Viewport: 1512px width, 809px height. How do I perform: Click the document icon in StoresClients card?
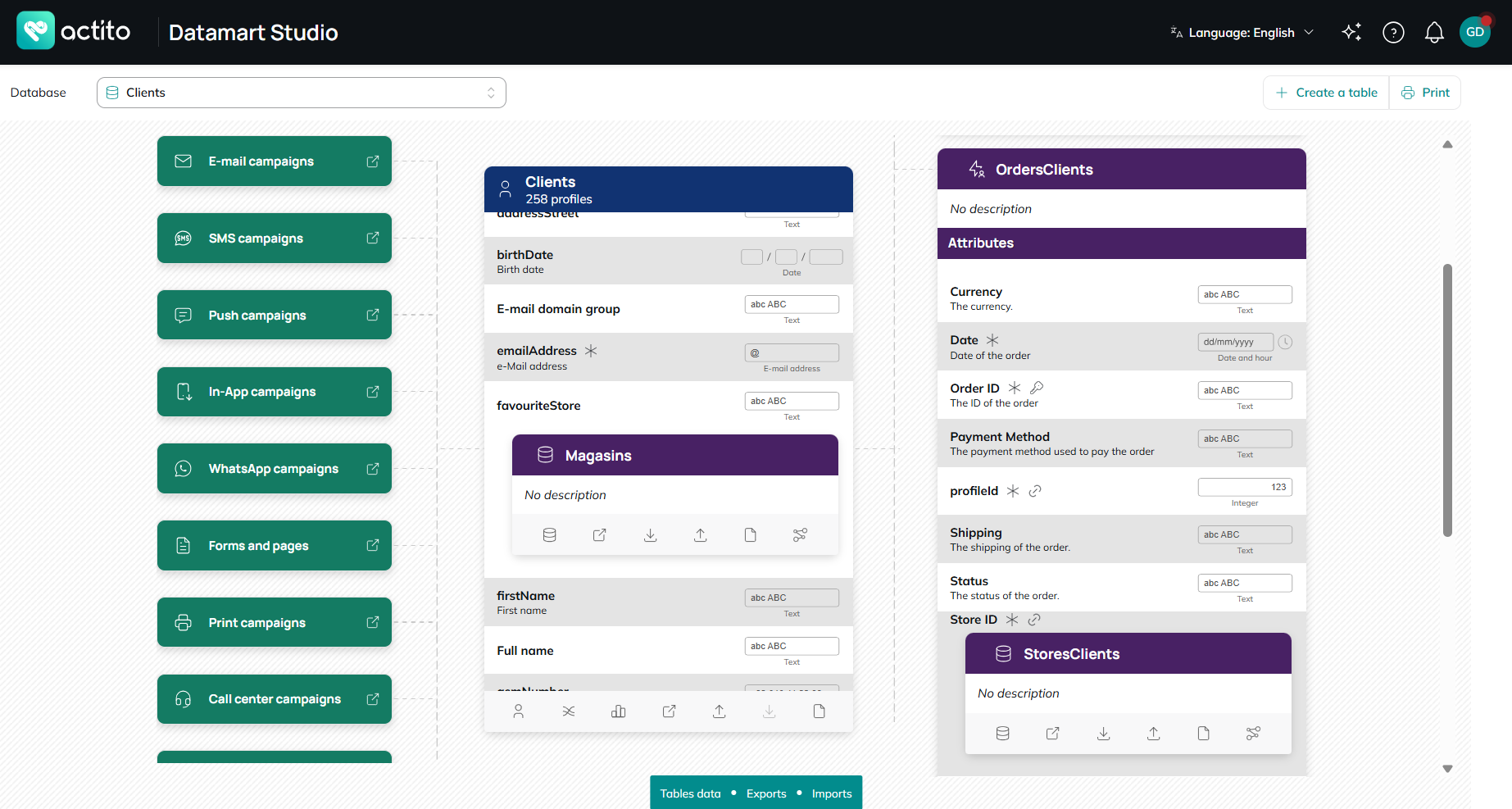tap(1203, 734)
